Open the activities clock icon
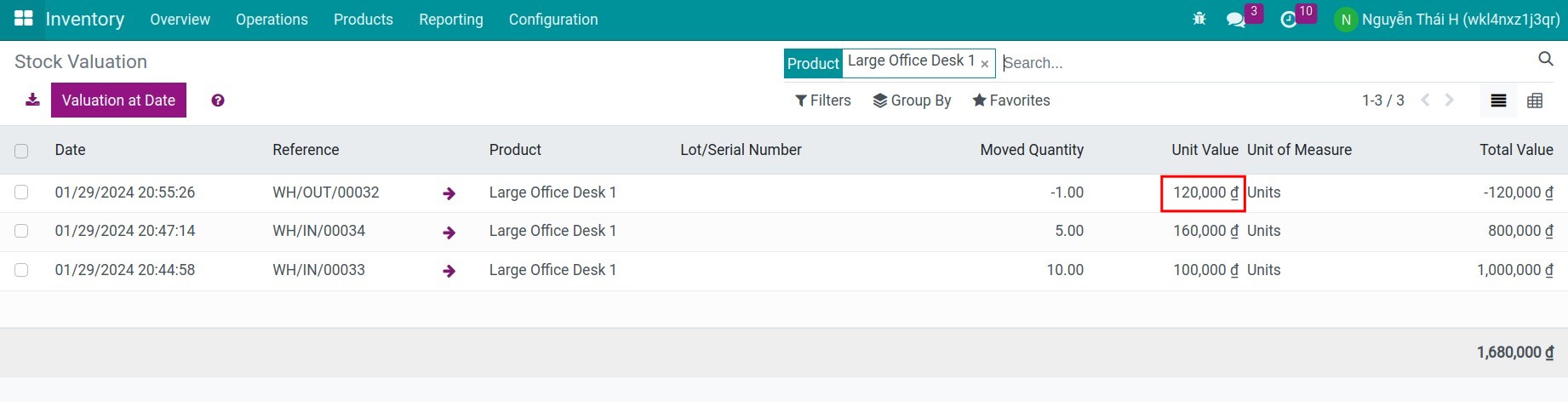 pyautogui.click(x=1289, y=20)
